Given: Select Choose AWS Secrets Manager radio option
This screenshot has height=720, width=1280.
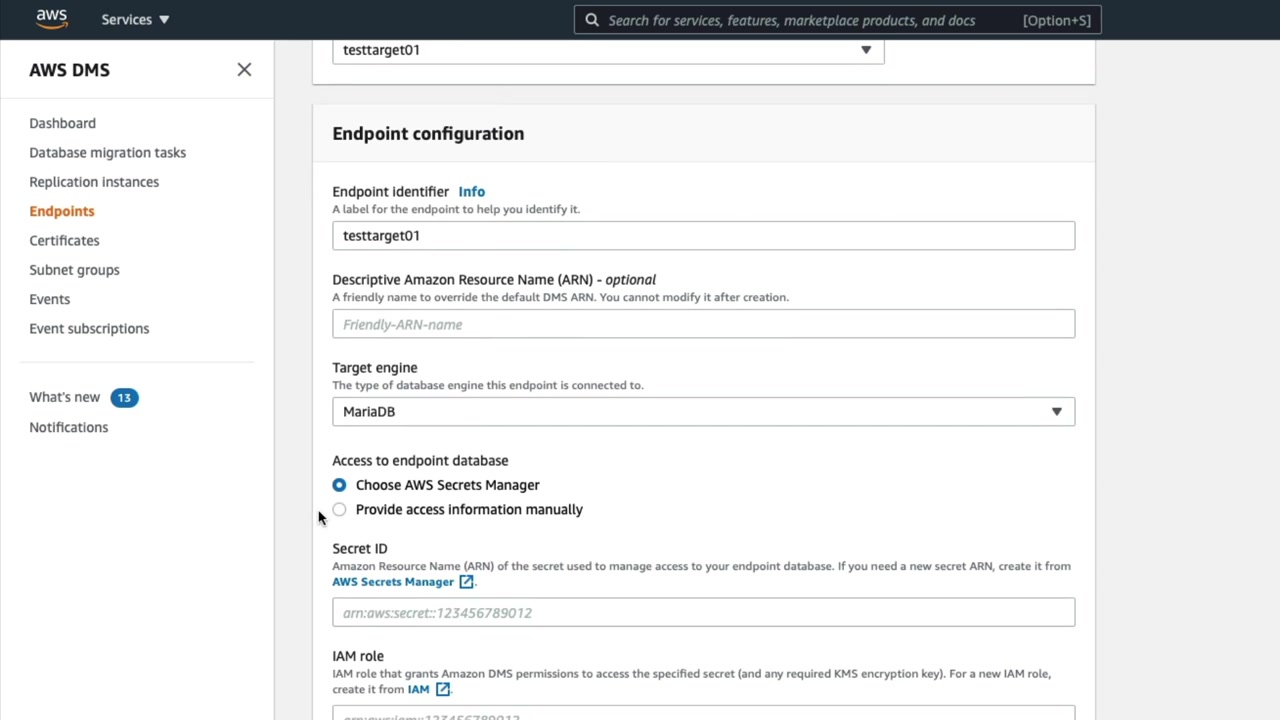Looking at the screenshot, I should [x=340, y=485].
